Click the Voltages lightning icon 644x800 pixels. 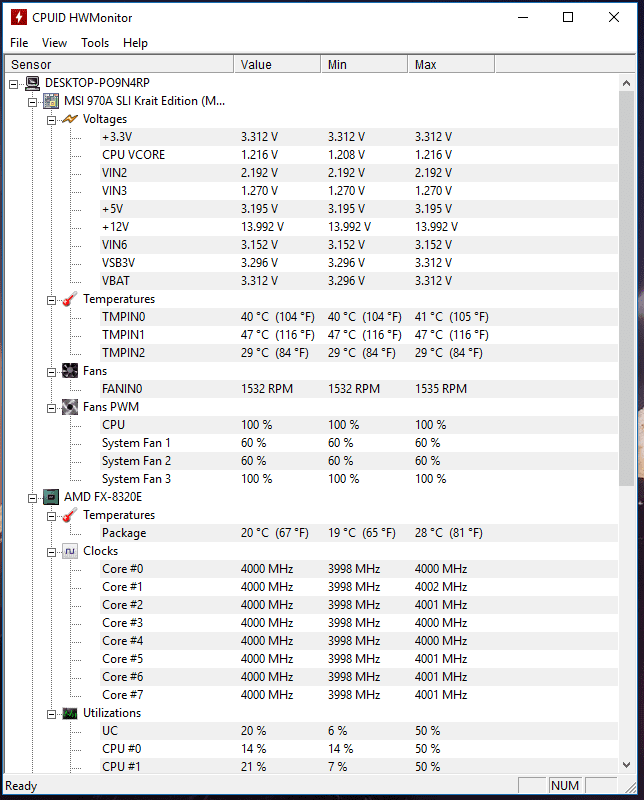(70, 119)
